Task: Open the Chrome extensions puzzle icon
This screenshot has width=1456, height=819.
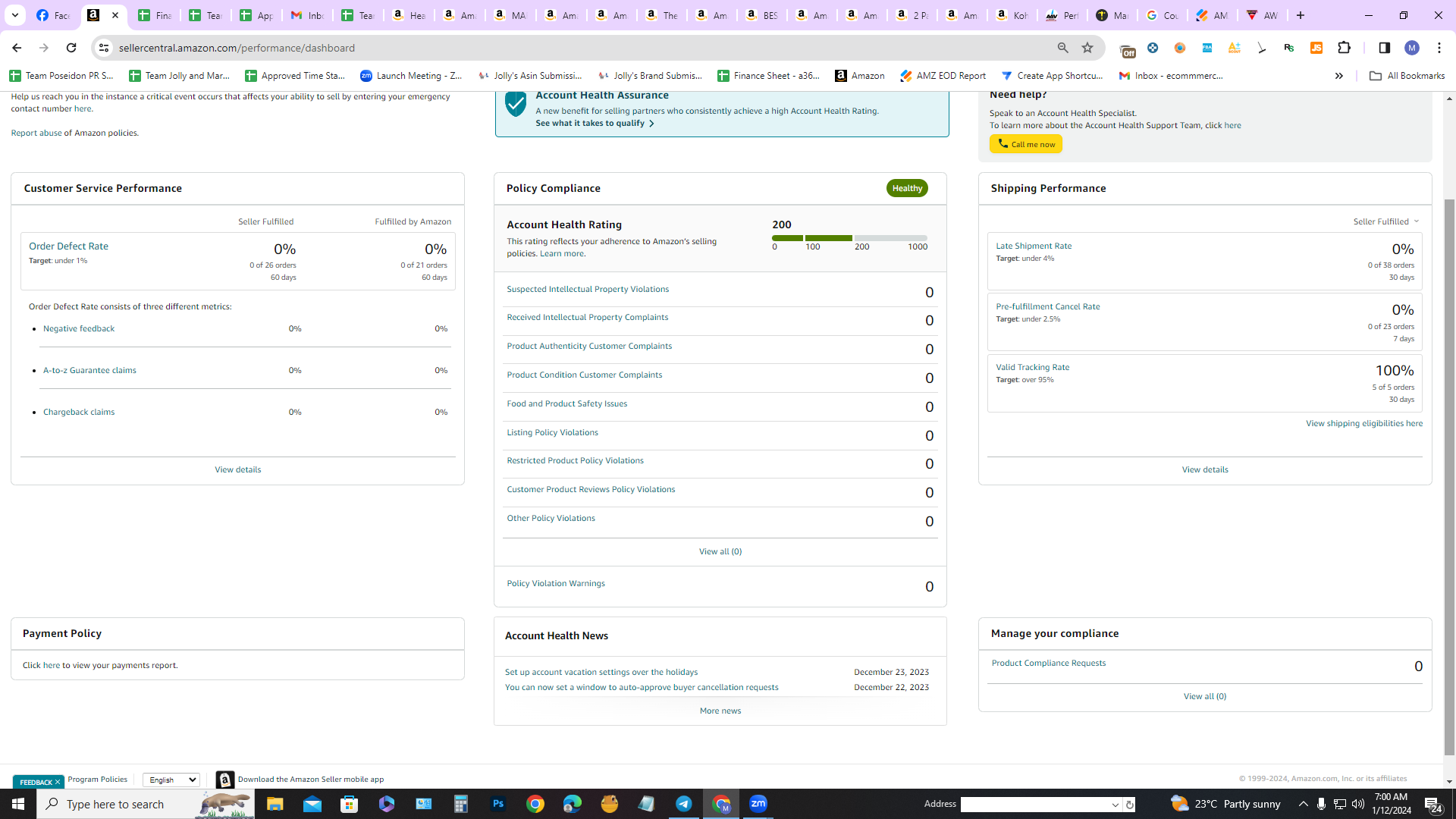Action: tap(1345, 48)
